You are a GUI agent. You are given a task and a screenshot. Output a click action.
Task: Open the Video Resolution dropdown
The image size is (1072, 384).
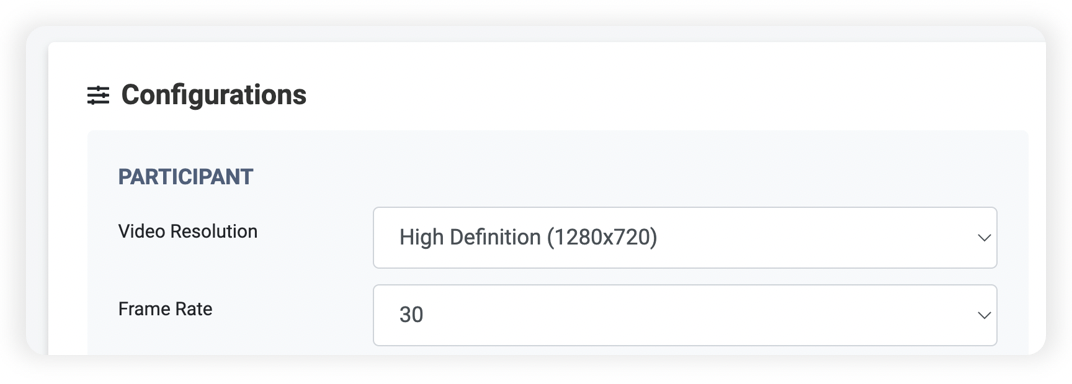(684, 238)
